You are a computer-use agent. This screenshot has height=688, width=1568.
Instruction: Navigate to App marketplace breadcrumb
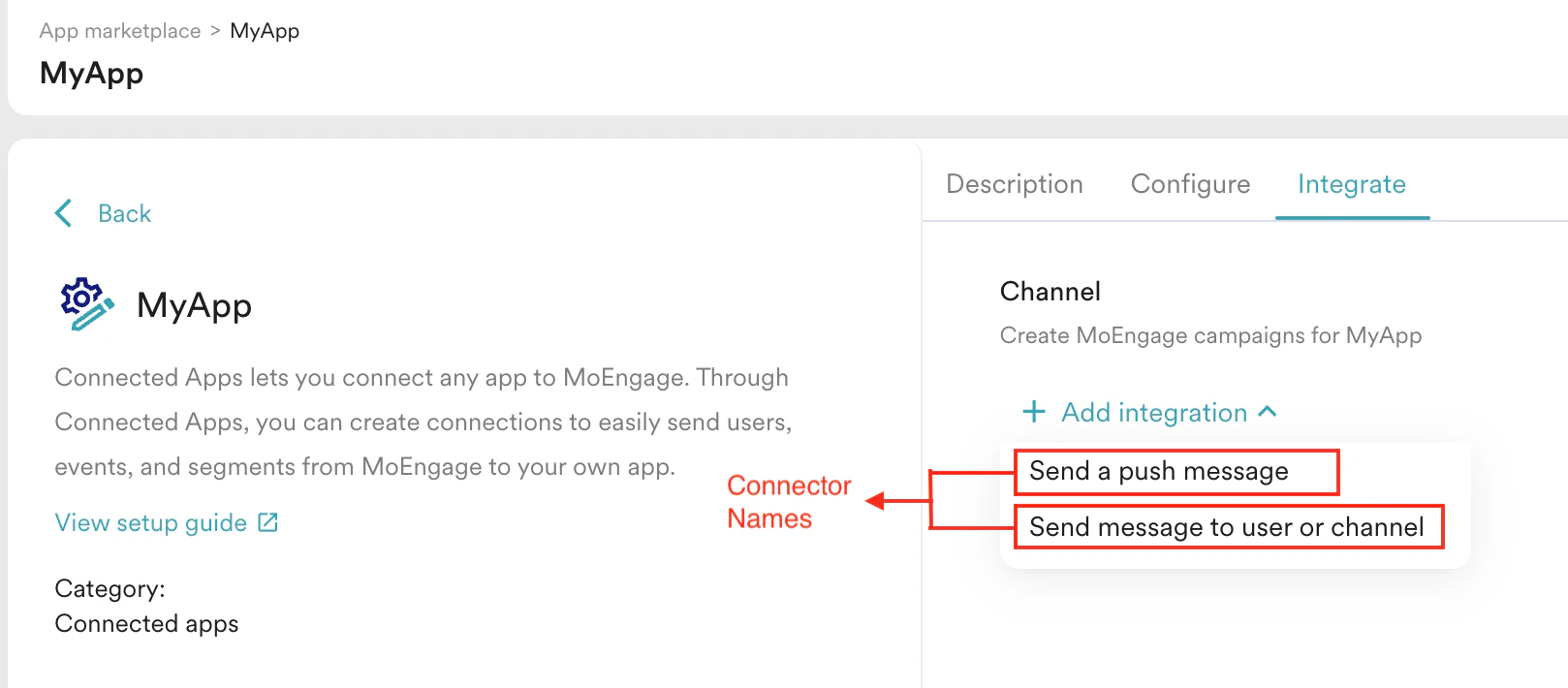click(120, 31)
